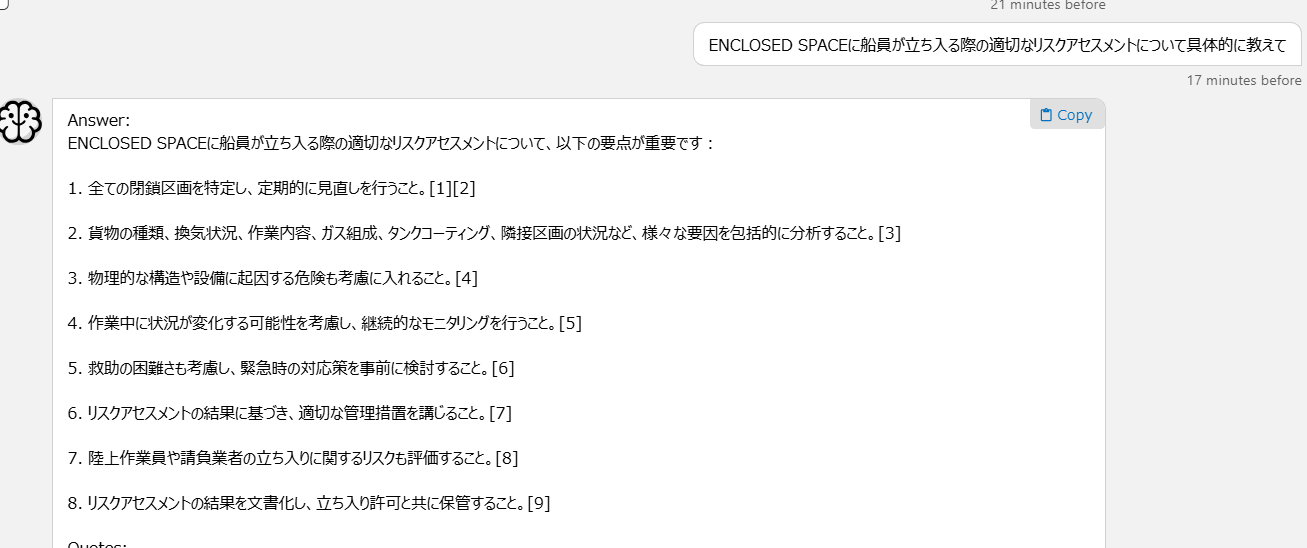
Task: Click citation reference [6]
Action: pos(503,368)
